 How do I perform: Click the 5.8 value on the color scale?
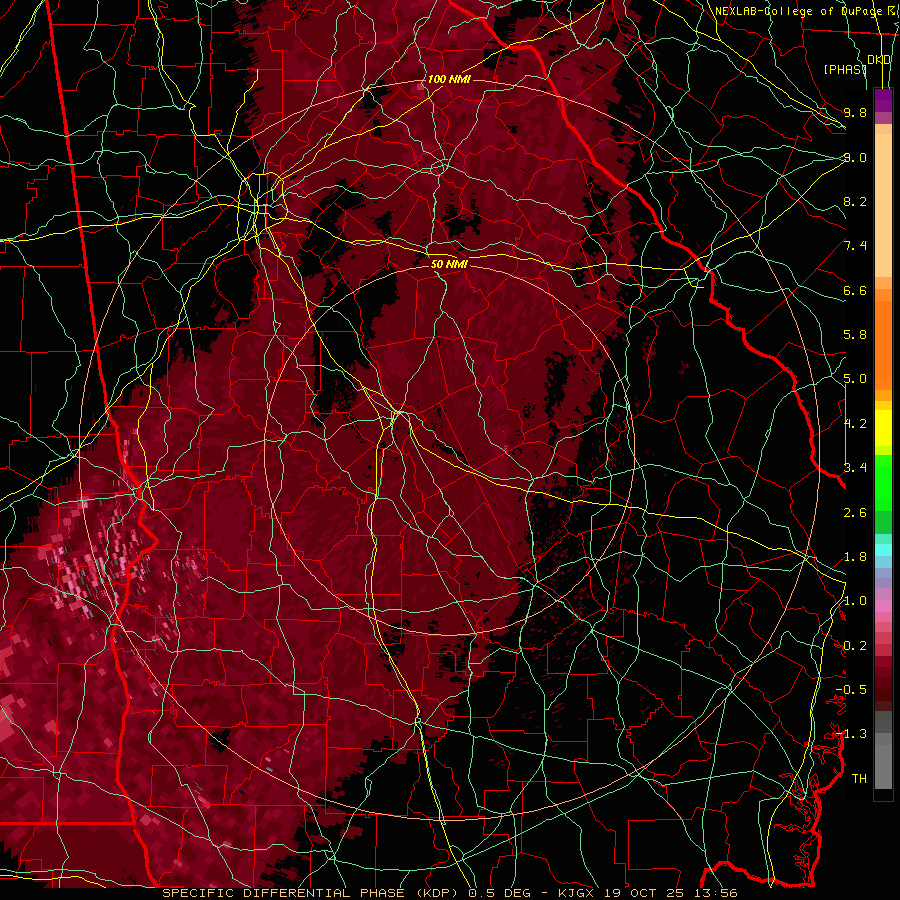[x=855, y=335]
